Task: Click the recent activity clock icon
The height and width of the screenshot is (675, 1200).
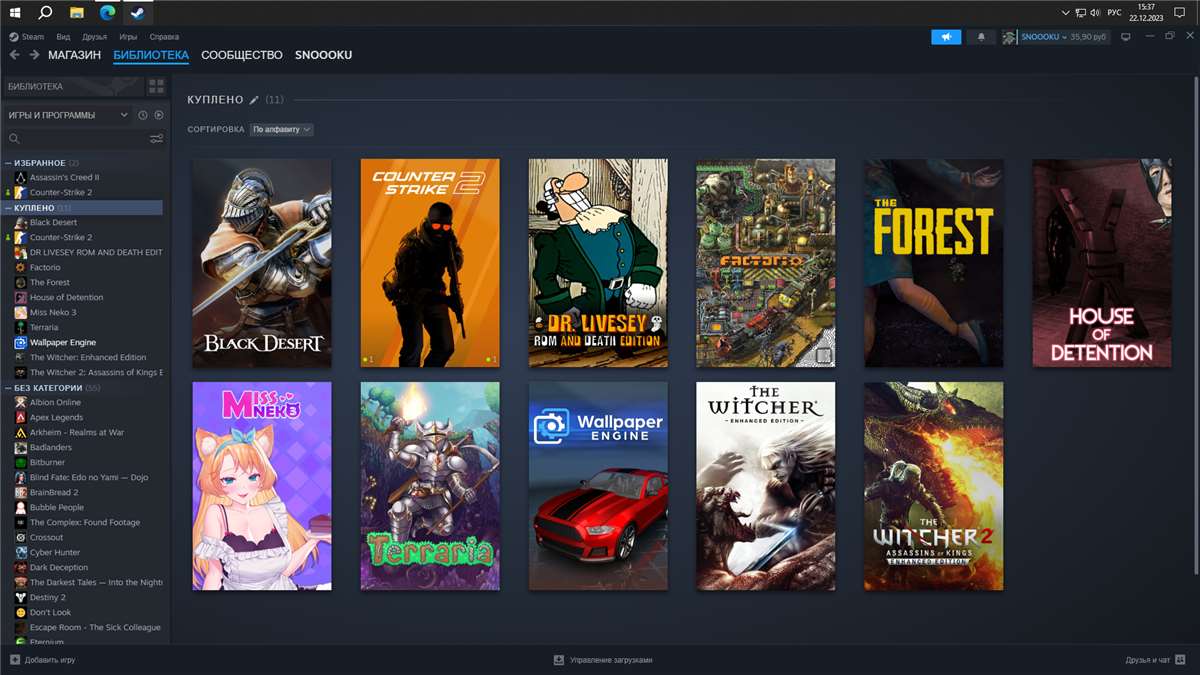Action: (x=143, y=115)
